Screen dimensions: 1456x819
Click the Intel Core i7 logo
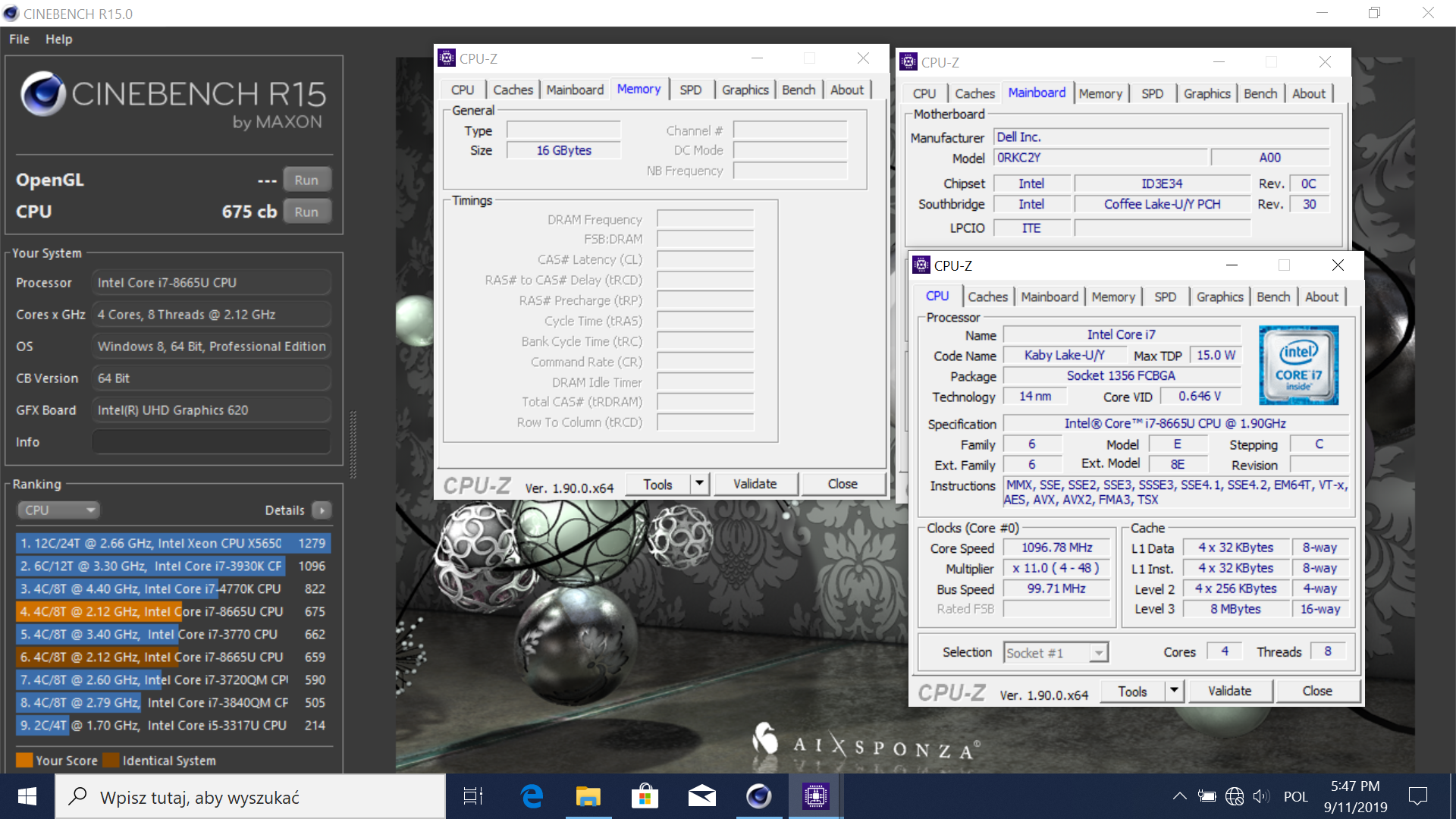1298,366
